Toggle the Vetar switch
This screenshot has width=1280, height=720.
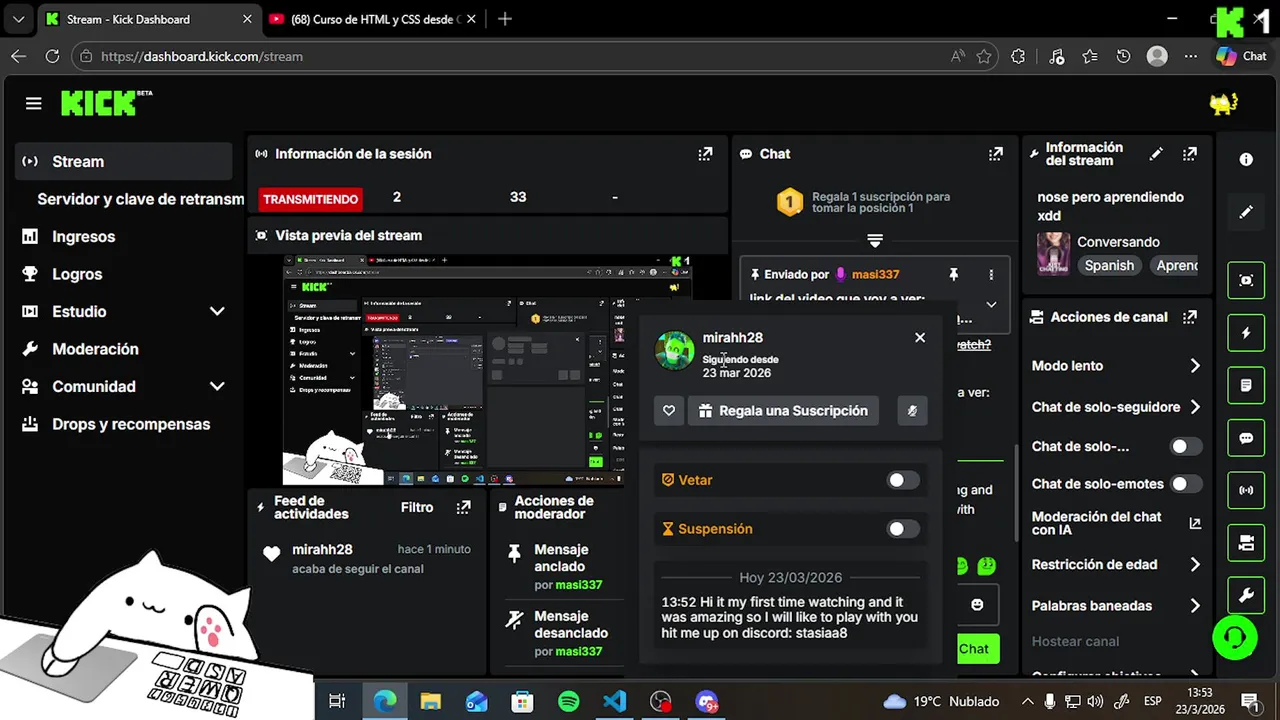click(903, 480)
